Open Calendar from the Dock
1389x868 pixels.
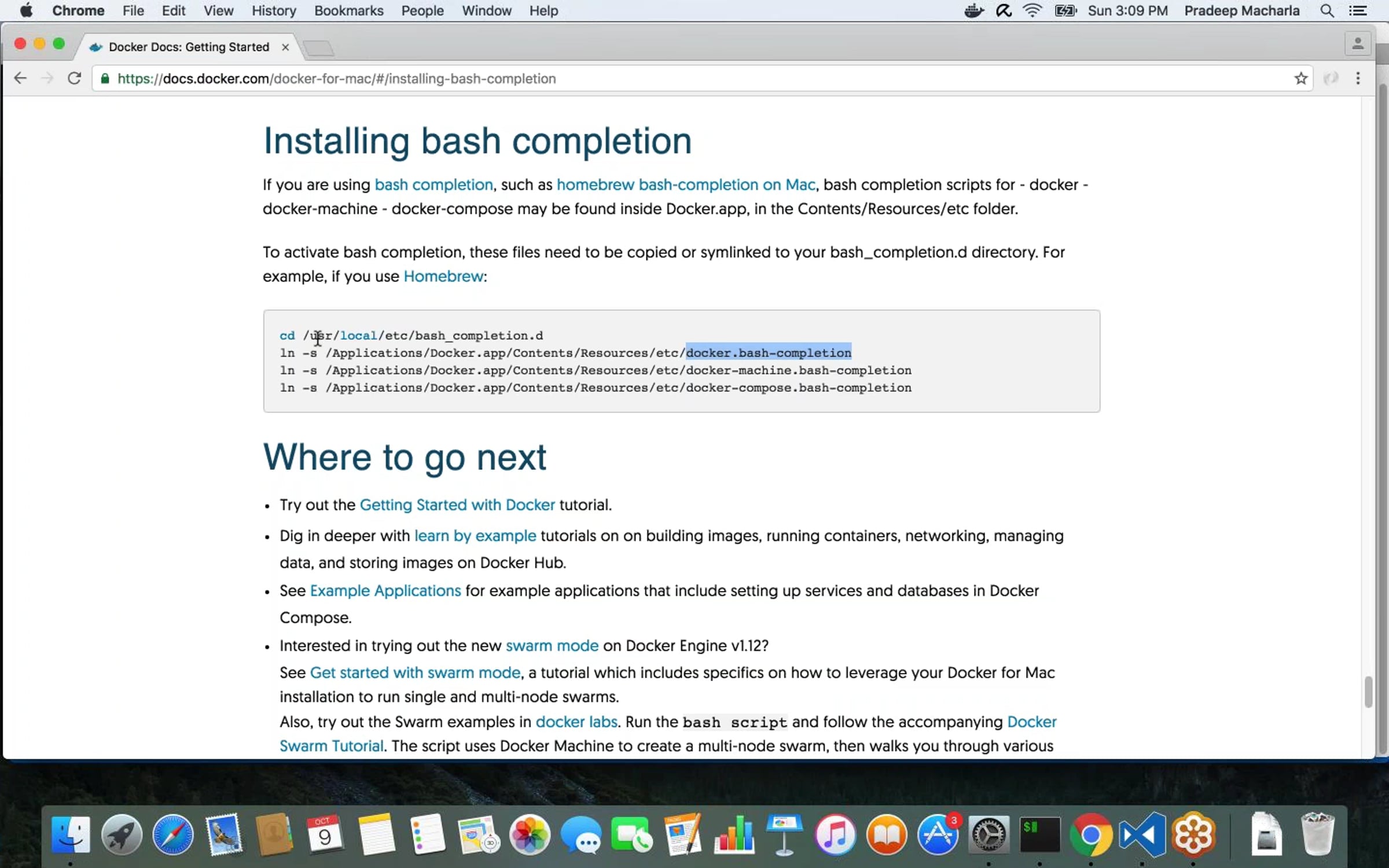pos(325,834)
